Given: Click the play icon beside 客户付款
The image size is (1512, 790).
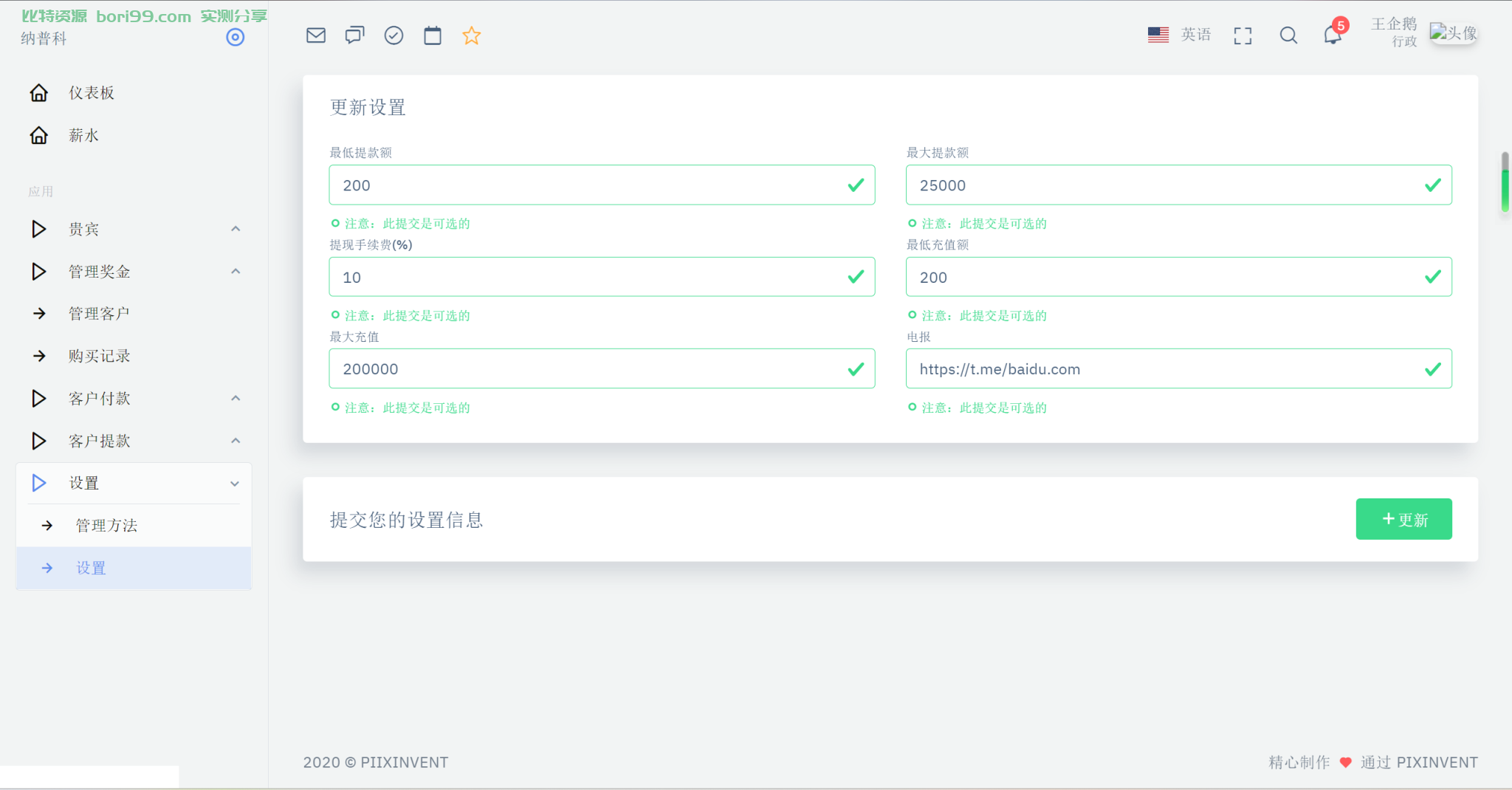Looking at the screenshot, I should 39,399.
